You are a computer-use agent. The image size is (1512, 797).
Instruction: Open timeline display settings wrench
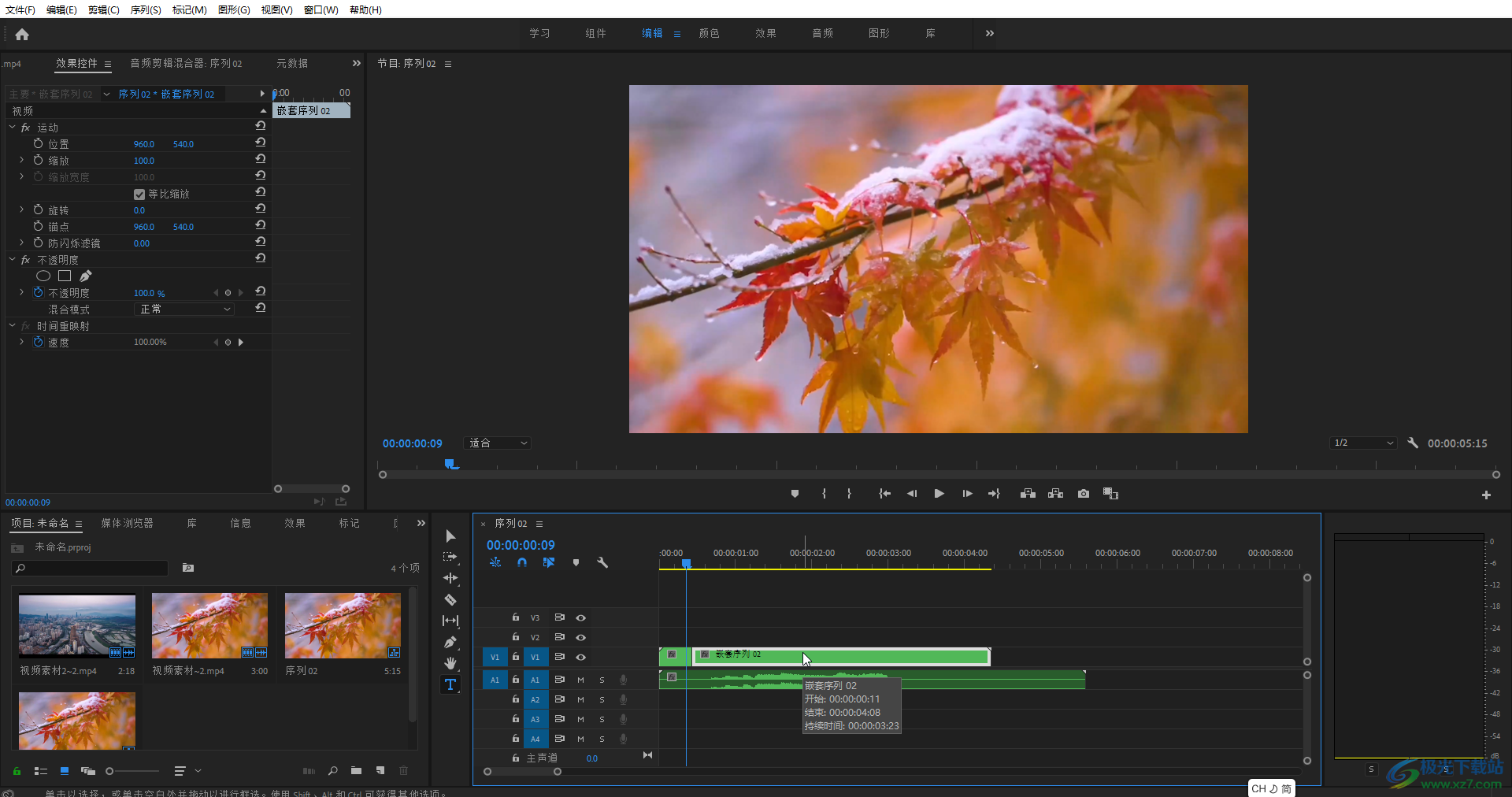point(602,562)
